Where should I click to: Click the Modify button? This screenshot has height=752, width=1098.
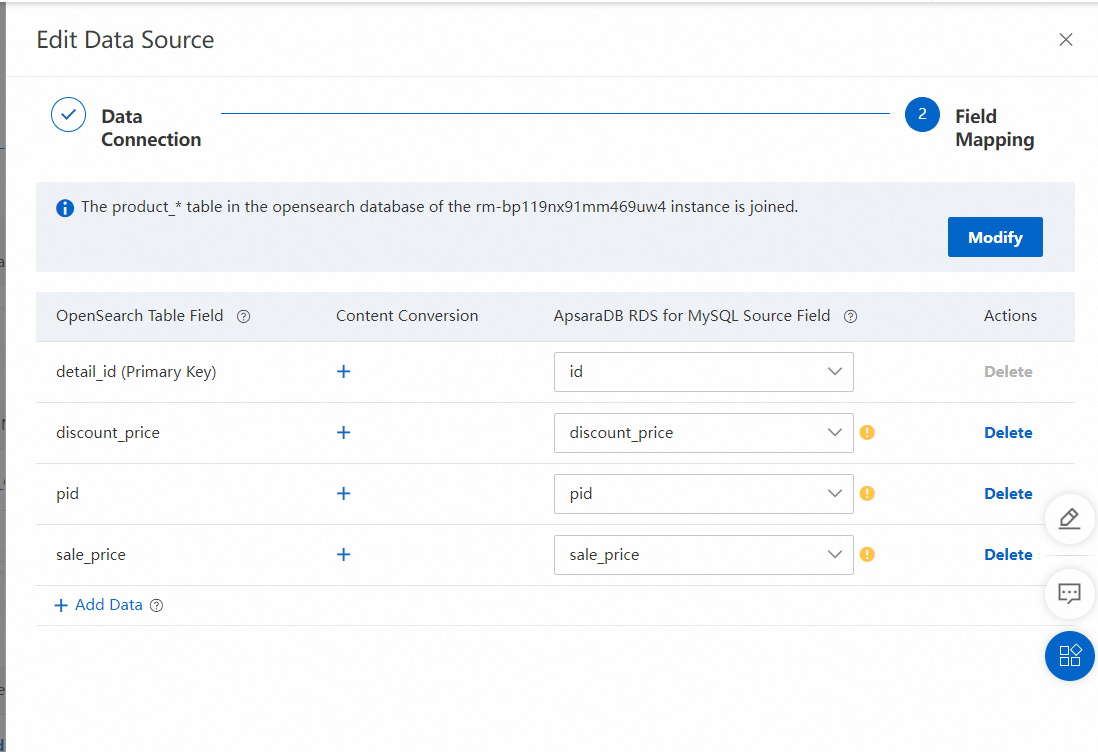[x=995, y=237]
